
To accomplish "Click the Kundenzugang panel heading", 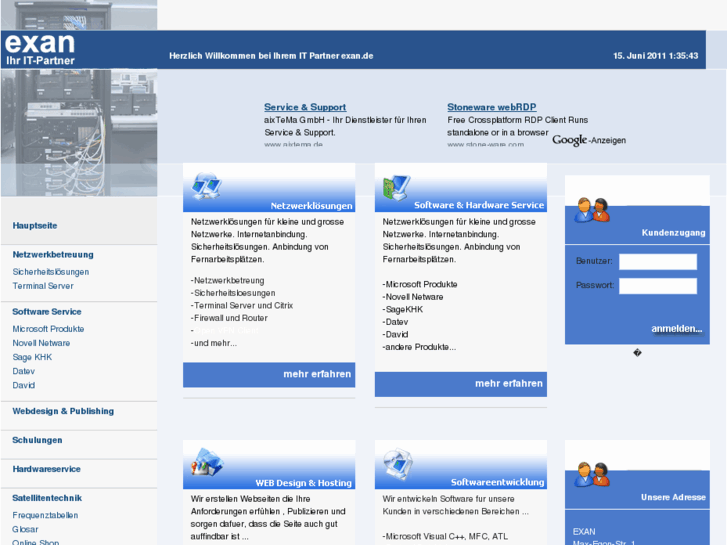I will coord(673,233).
